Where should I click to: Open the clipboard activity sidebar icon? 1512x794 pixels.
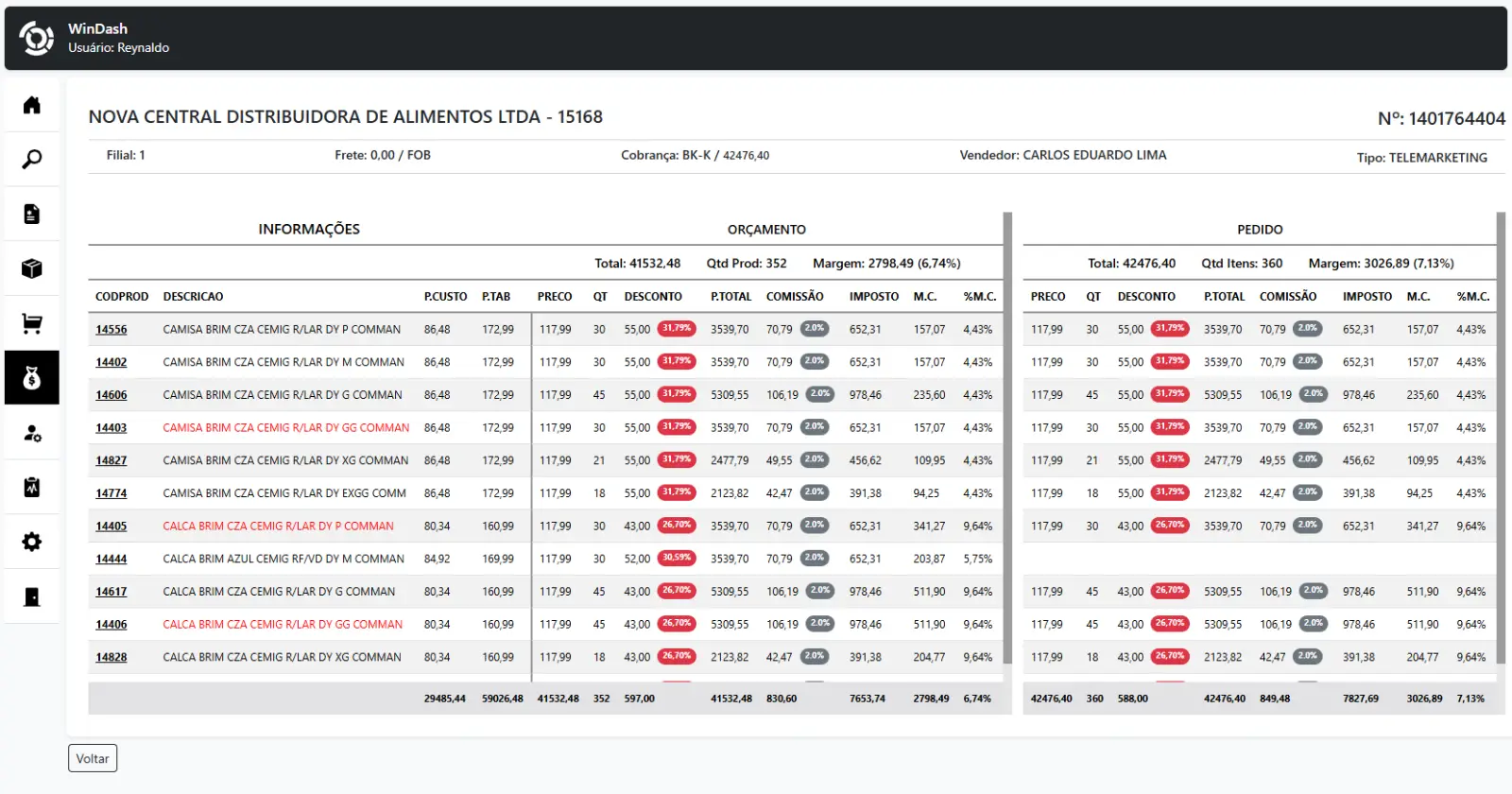[x=32, y=488]
